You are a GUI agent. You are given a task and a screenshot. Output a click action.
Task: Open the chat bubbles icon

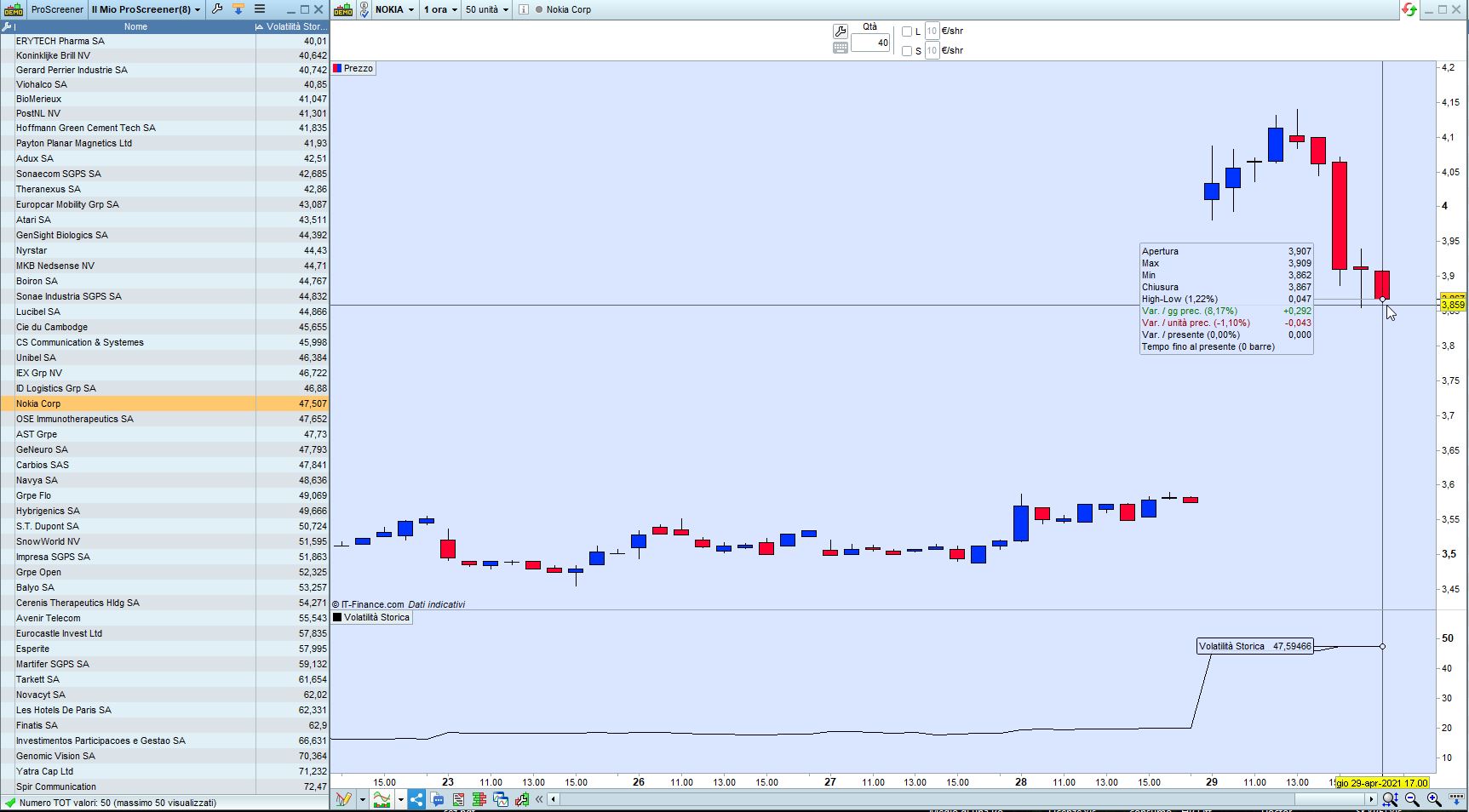coord(438,799)
